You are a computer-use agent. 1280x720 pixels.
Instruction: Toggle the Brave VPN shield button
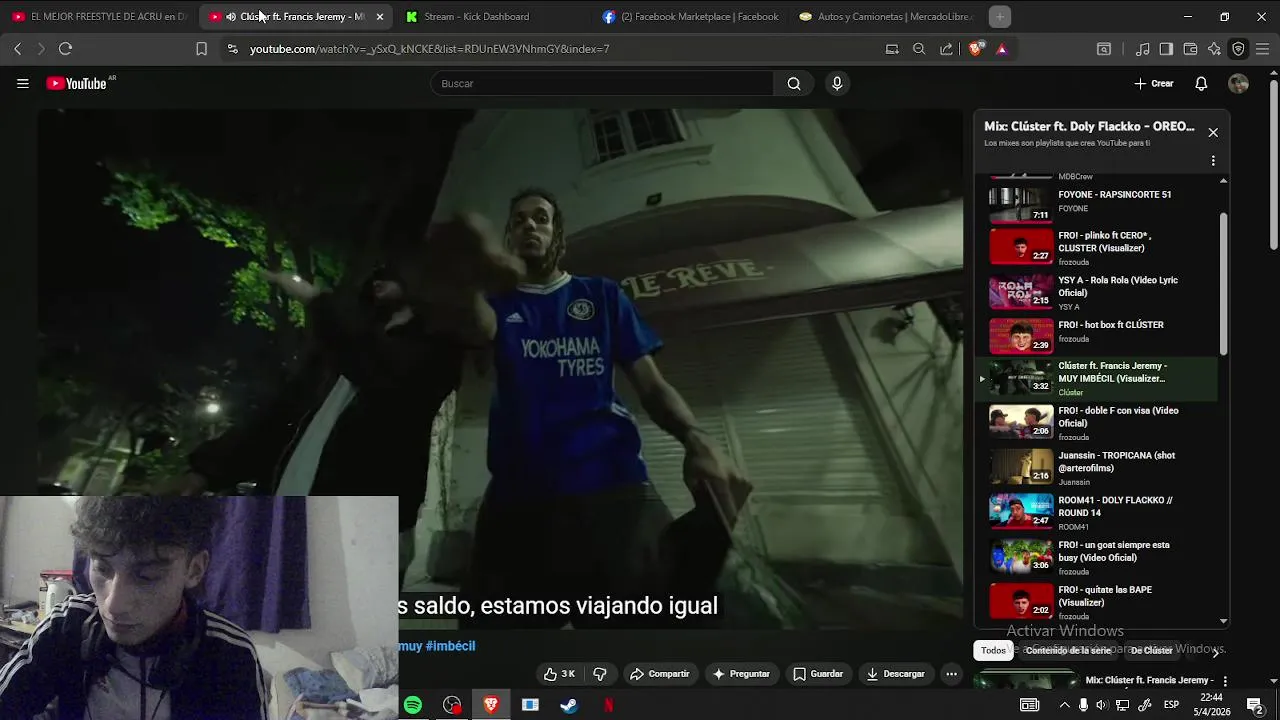tap(1238, 48)
